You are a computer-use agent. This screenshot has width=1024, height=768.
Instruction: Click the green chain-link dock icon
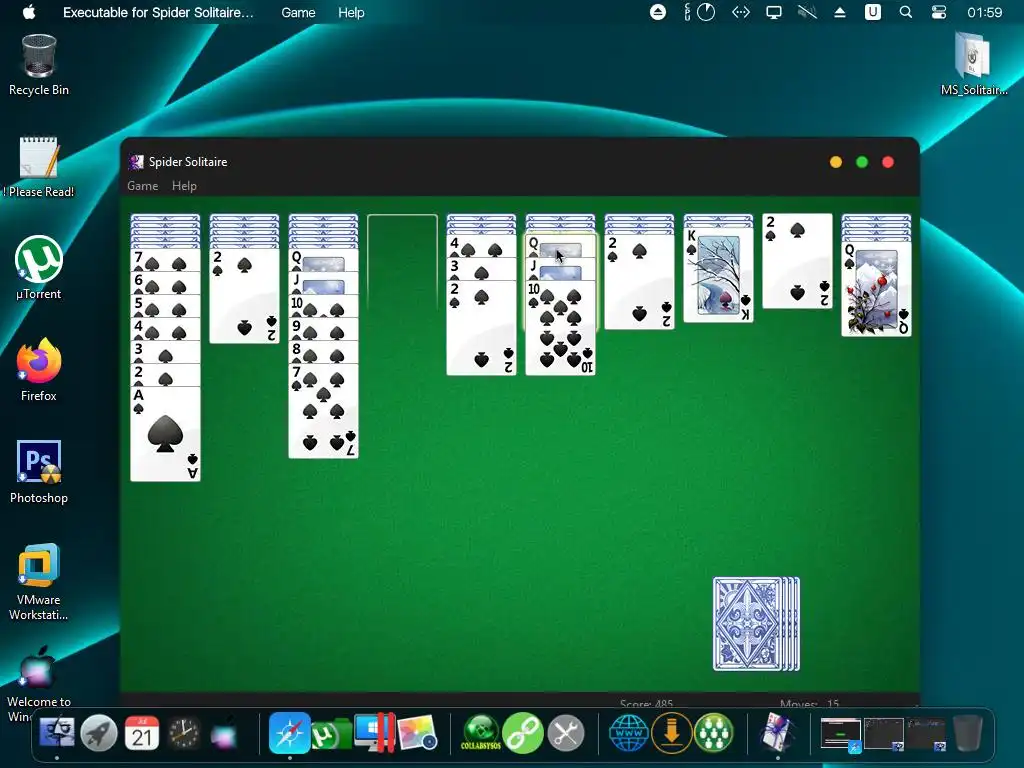523,733
